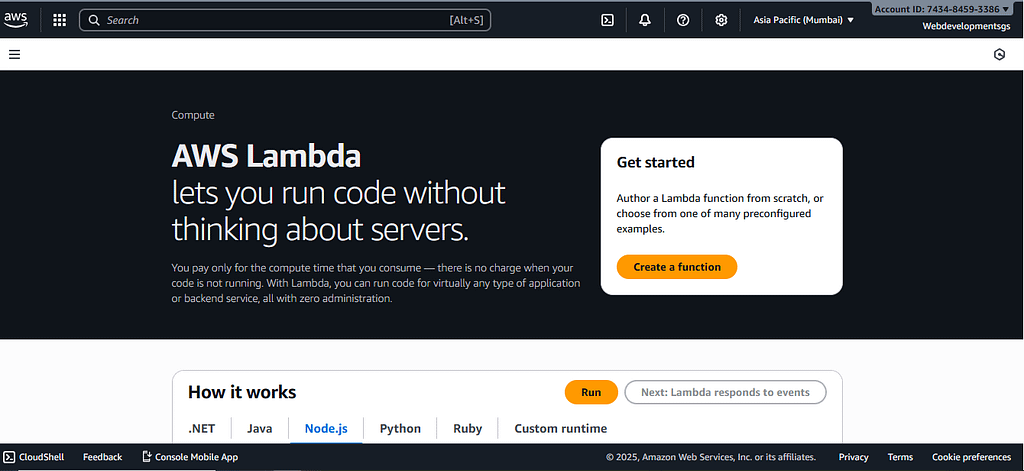
Task: Click the How it works heading
Action: pos(242,392)
